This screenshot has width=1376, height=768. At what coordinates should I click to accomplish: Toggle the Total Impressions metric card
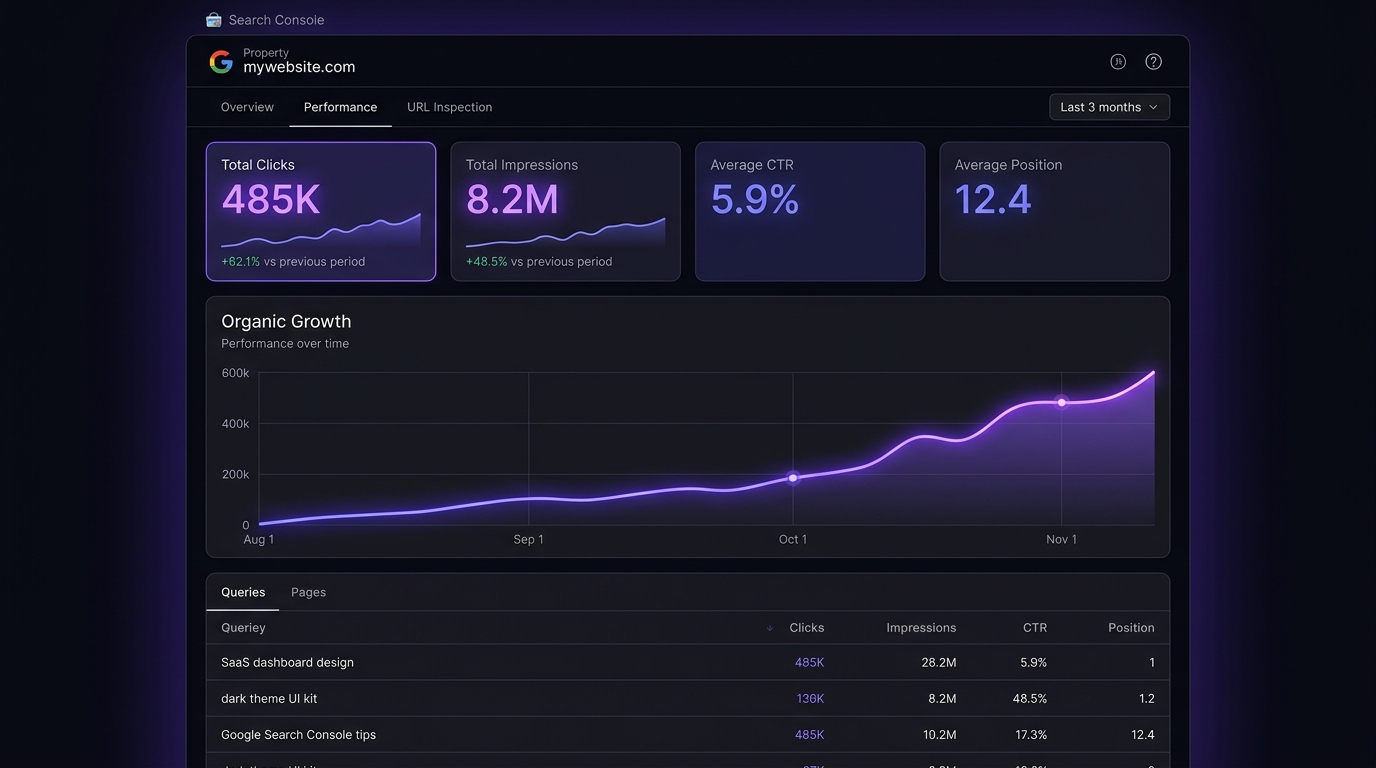[x=565, y=211]
